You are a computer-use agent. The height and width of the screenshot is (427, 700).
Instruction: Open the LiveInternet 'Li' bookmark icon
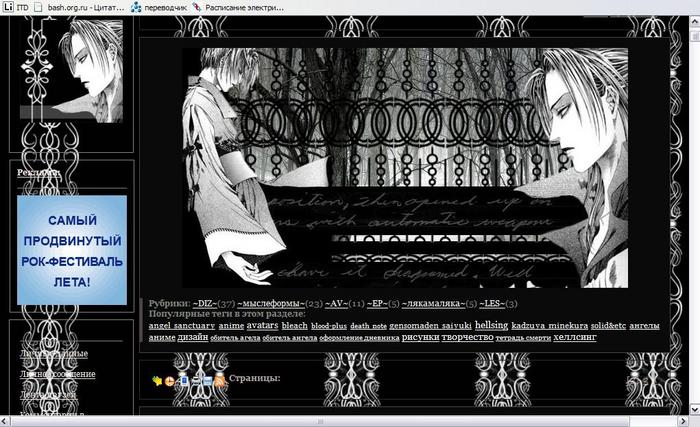(x=8, y=7)
